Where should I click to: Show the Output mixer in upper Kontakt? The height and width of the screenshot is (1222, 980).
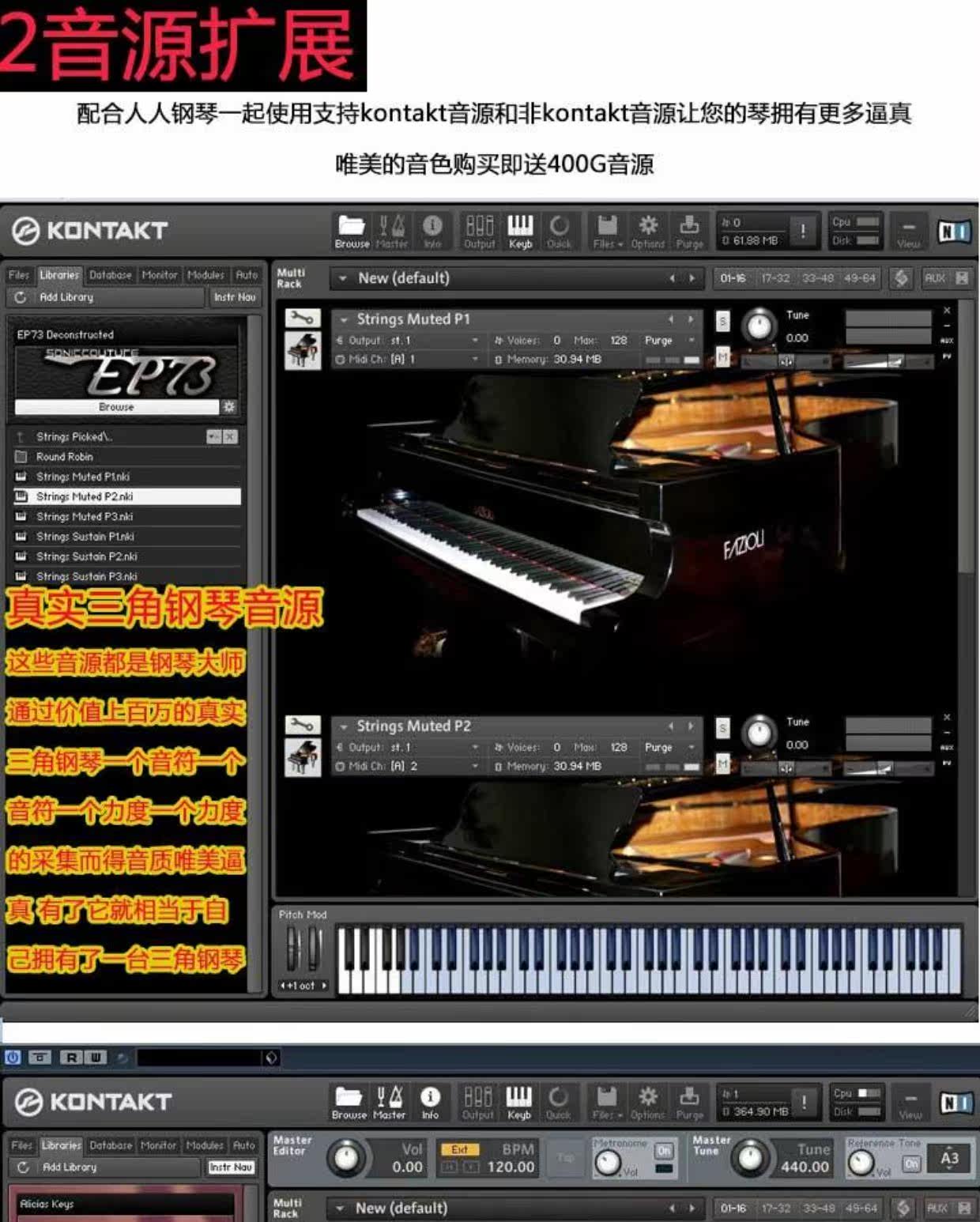(x=479, y=232)
